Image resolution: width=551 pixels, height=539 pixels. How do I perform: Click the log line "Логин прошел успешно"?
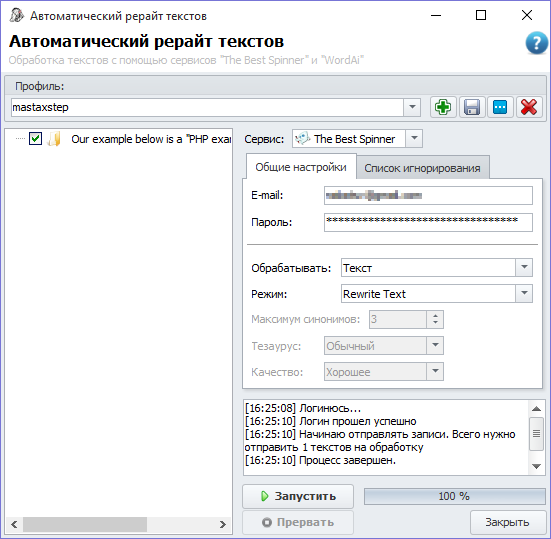(x=330, y=421)
